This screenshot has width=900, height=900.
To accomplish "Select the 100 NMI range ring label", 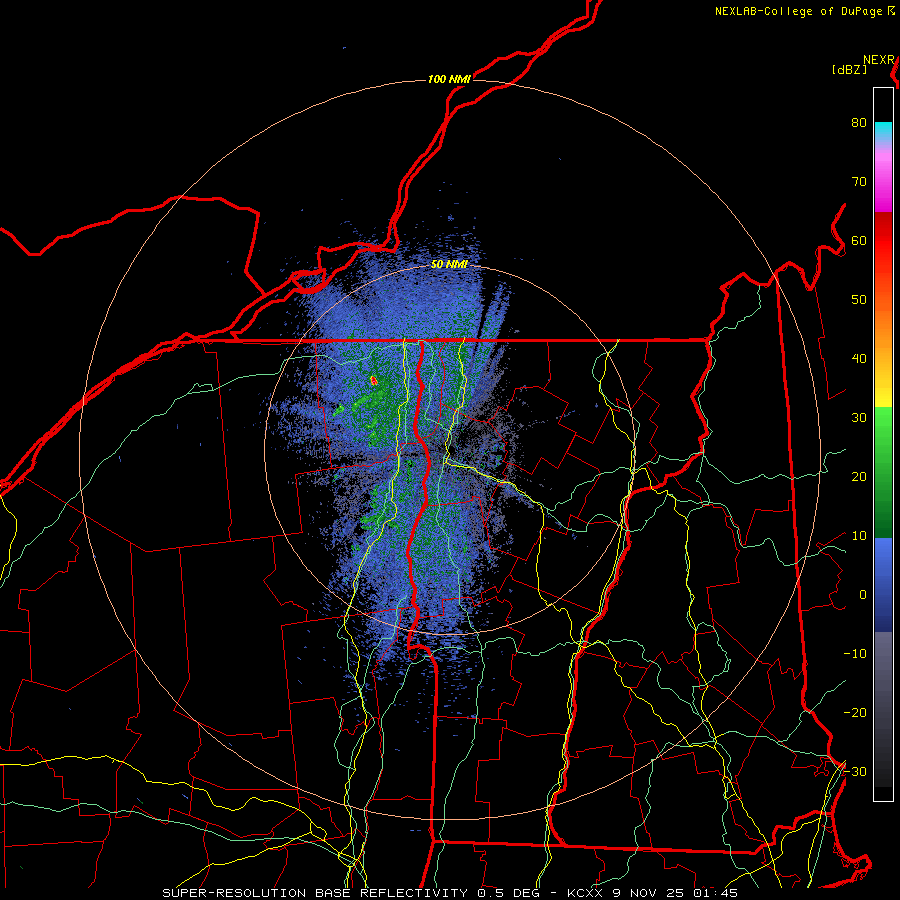I will pos(449,79).
